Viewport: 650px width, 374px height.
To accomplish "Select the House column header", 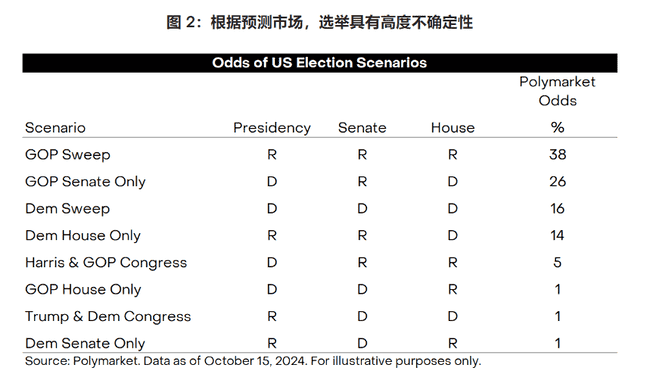I will 453,128.
